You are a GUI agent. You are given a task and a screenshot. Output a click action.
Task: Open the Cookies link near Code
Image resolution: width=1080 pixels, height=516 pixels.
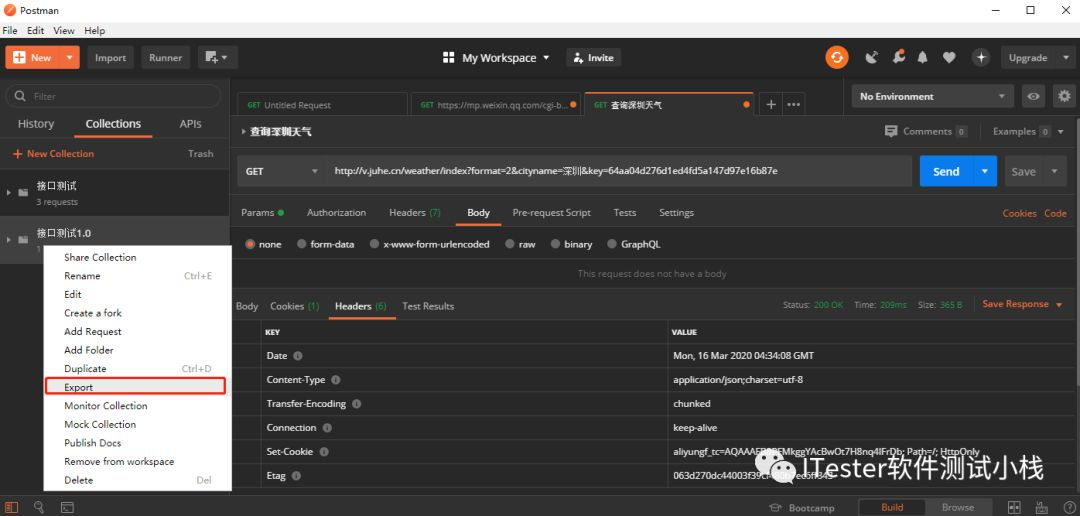pos(1019,213)
